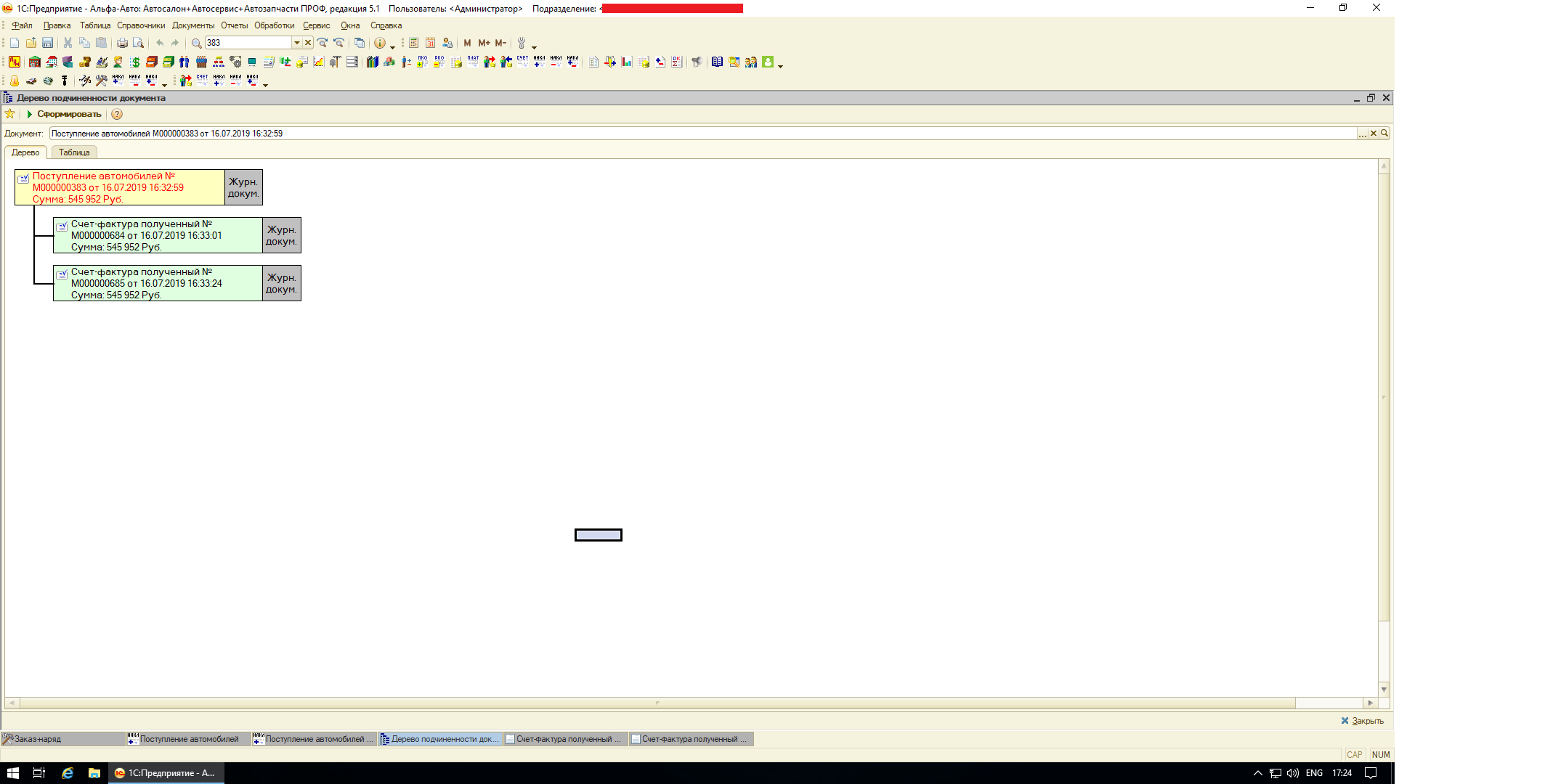Click Журн. докум. button beside invoice M000000685
The image size is (1545, 784).
coord(281,283)
